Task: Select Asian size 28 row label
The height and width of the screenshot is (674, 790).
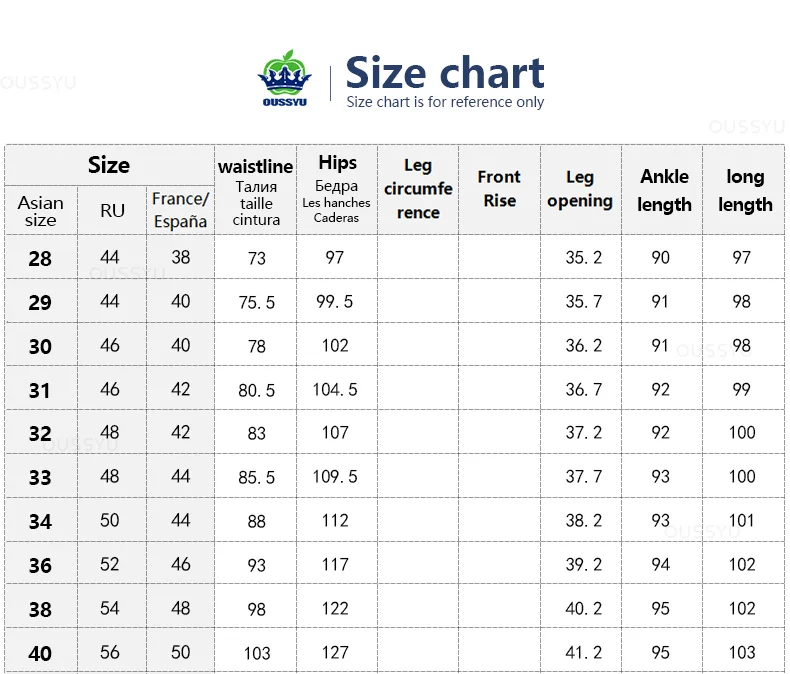Action: (40, 258)
